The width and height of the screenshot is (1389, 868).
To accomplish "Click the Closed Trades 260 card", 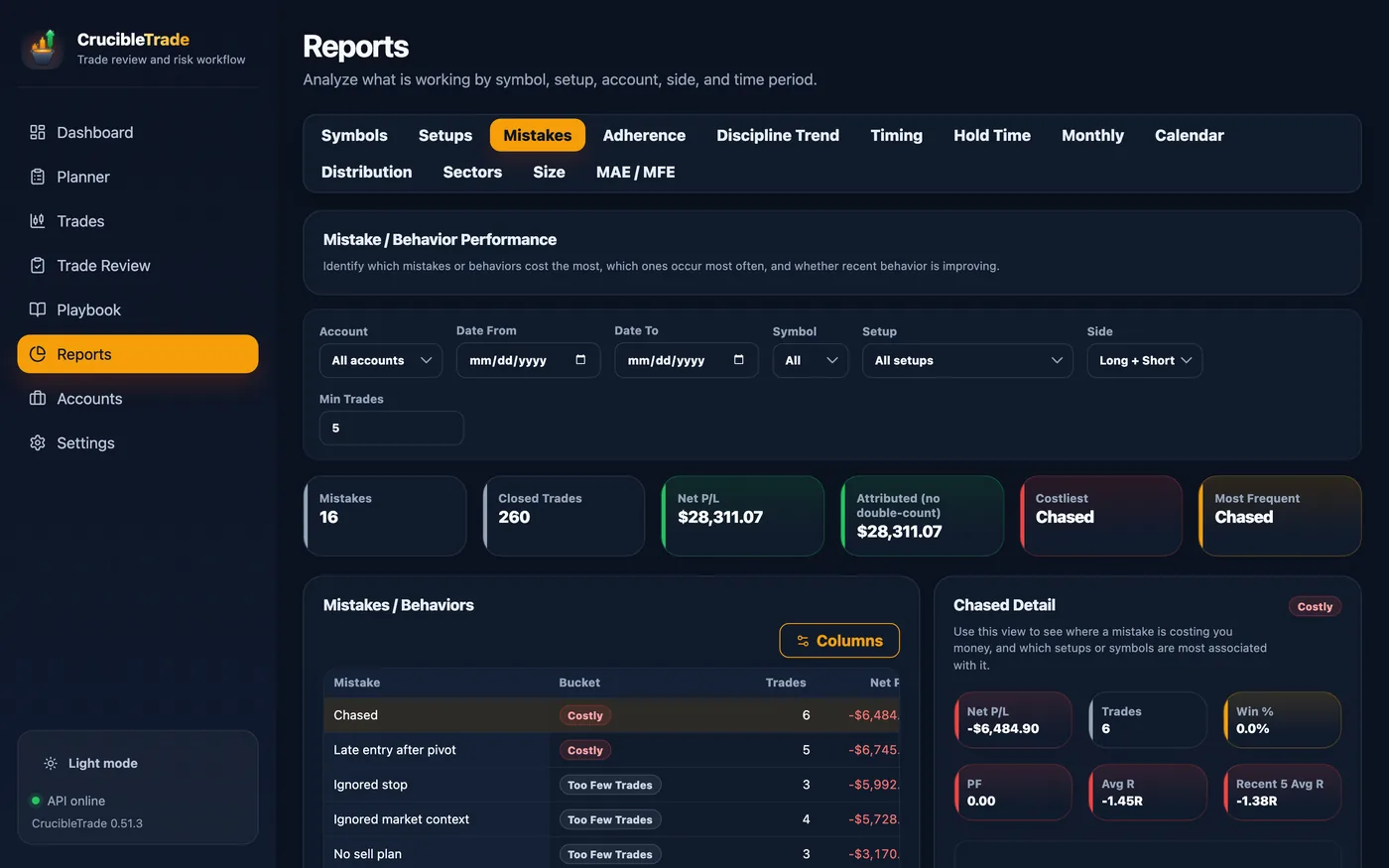I will 564,516.
